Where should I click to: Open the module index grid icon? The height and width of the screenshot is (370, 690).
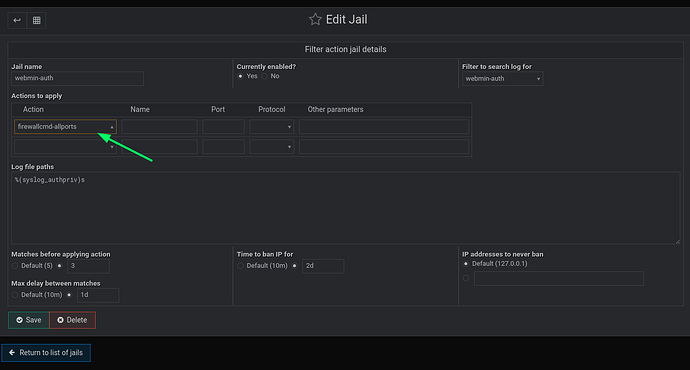point(37,20)
